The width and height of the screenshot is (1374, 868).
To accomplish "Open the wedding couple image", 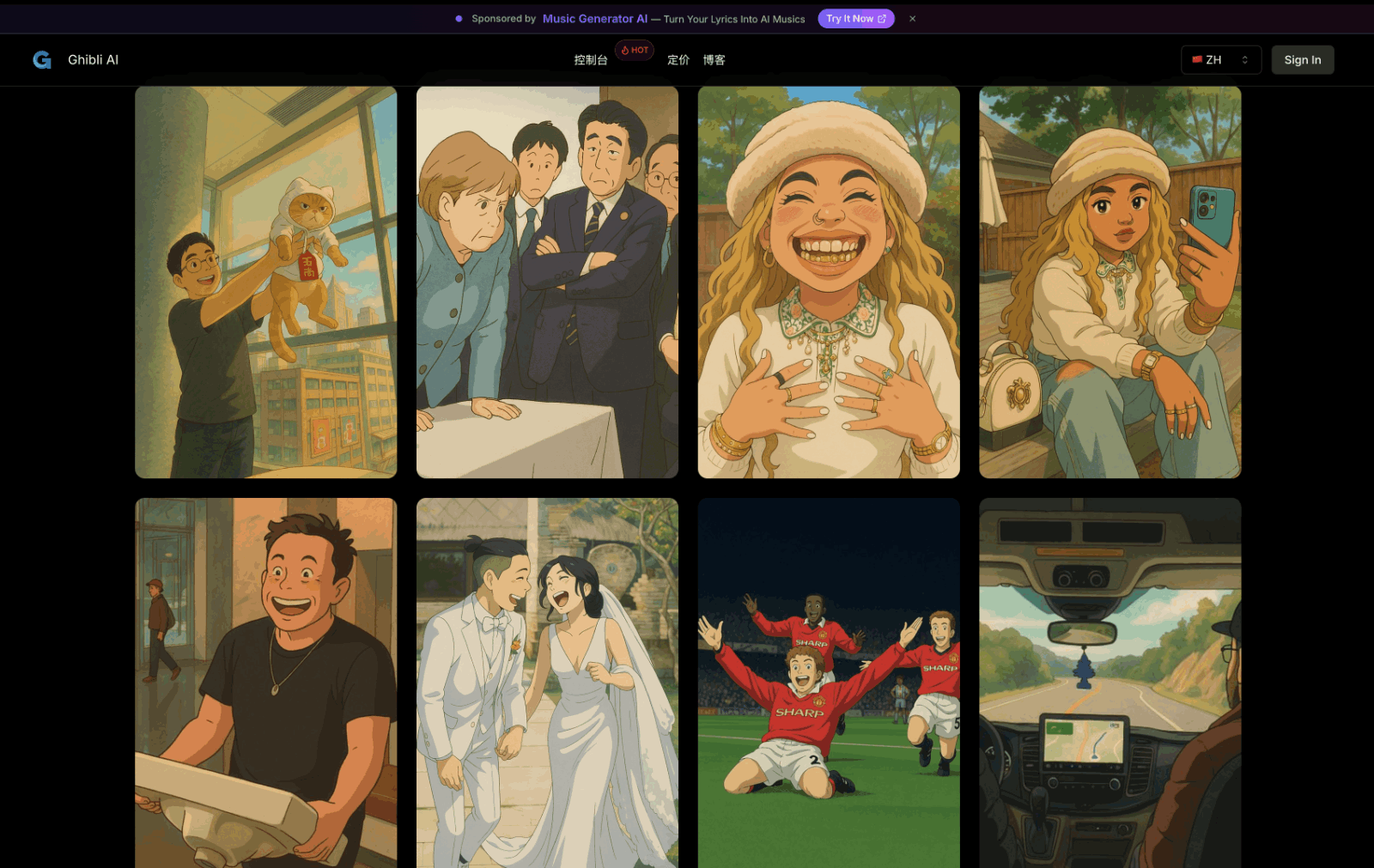I will [547, 683].
